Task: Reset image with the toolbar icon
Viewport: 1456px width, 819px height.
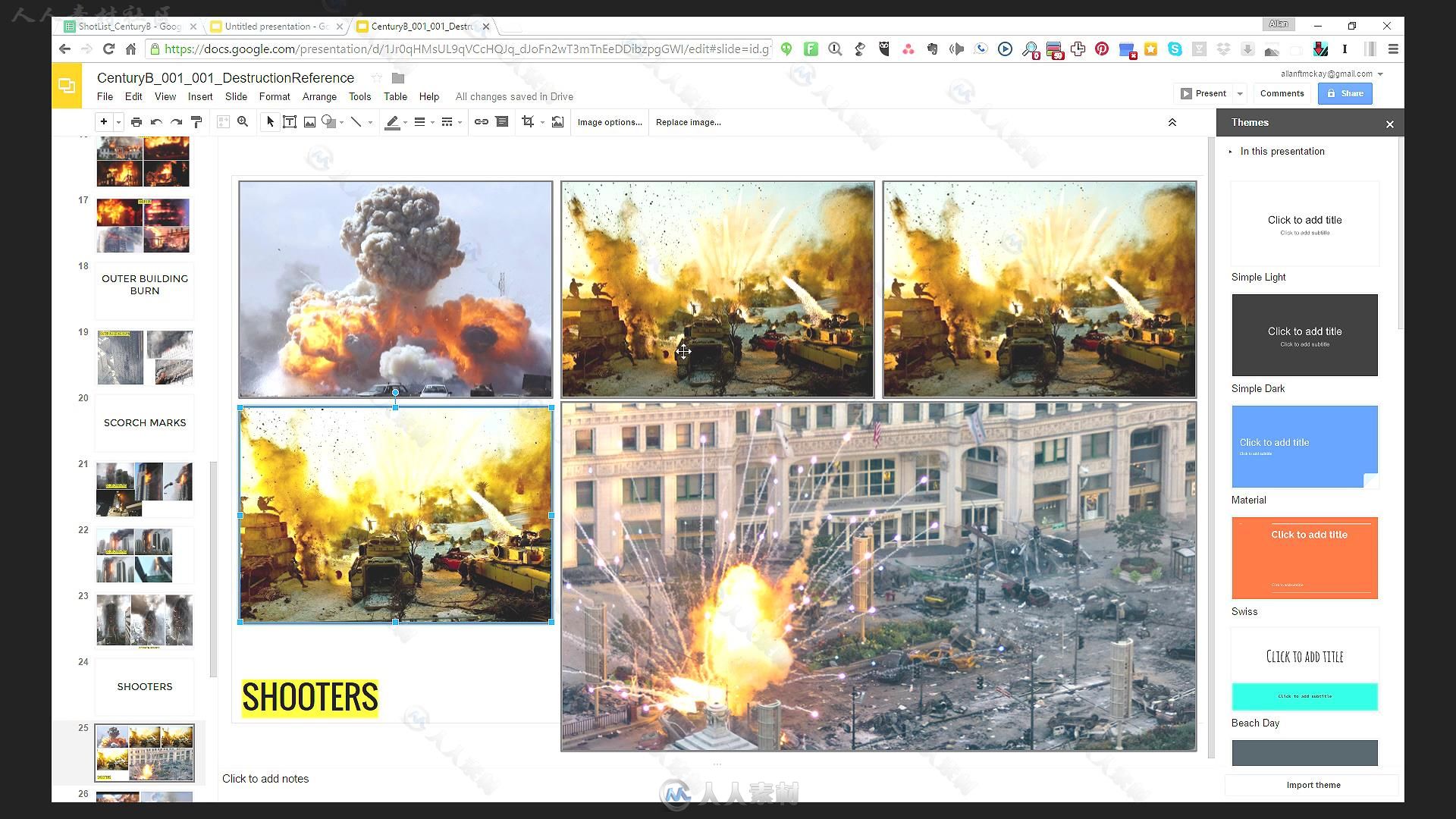Action: [x=557, y=122]
